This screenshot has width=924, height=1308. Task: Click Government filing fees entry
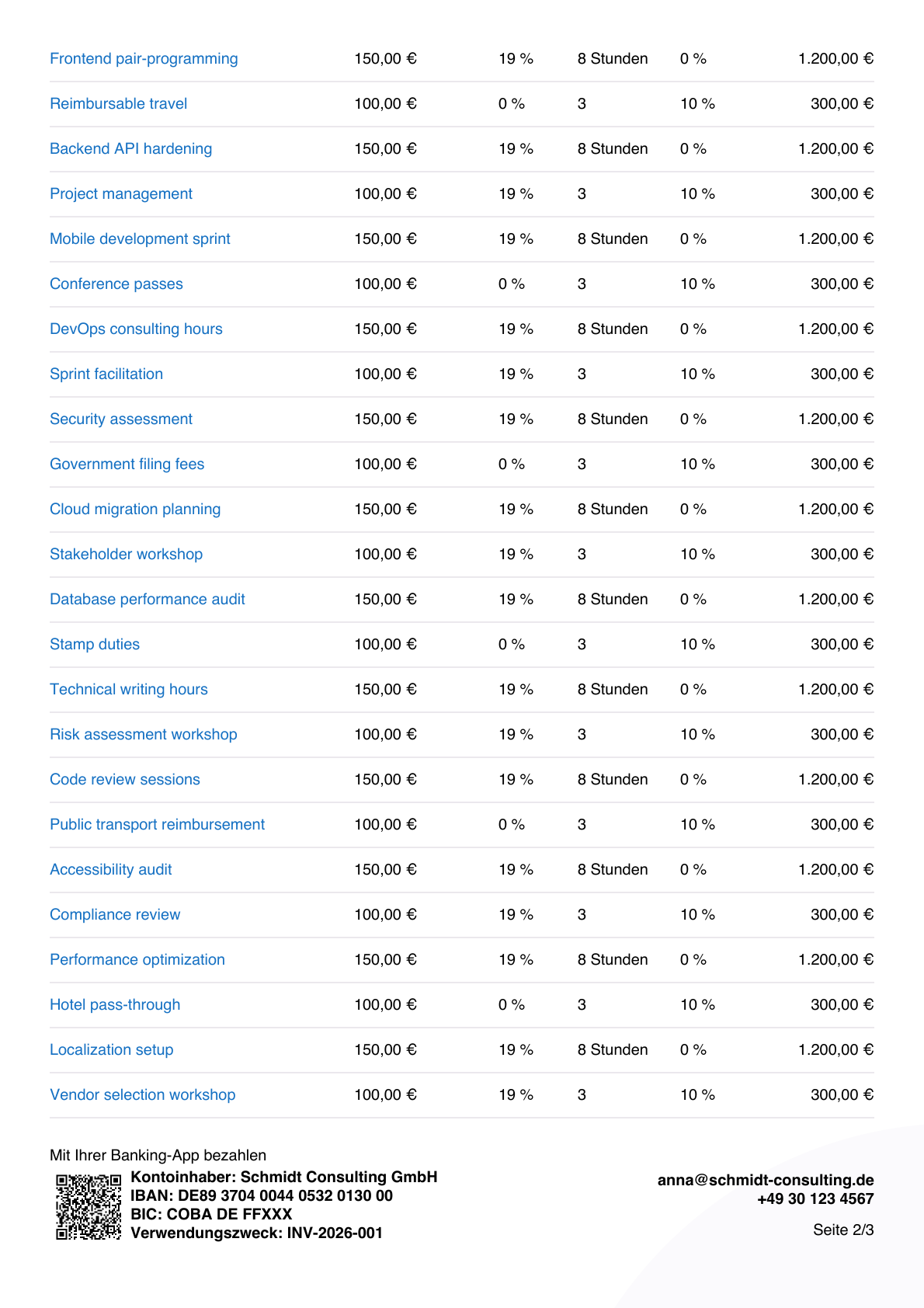click(x=127, y=464)
